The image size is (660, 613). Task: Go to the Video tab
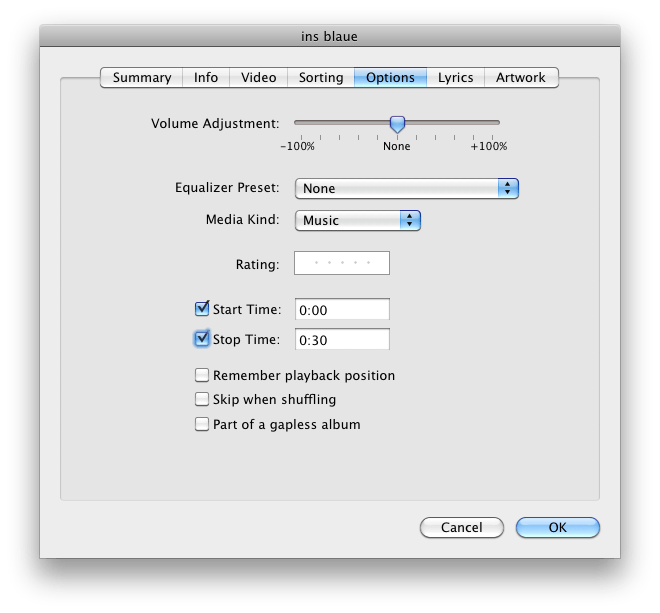tap(258, 77)
